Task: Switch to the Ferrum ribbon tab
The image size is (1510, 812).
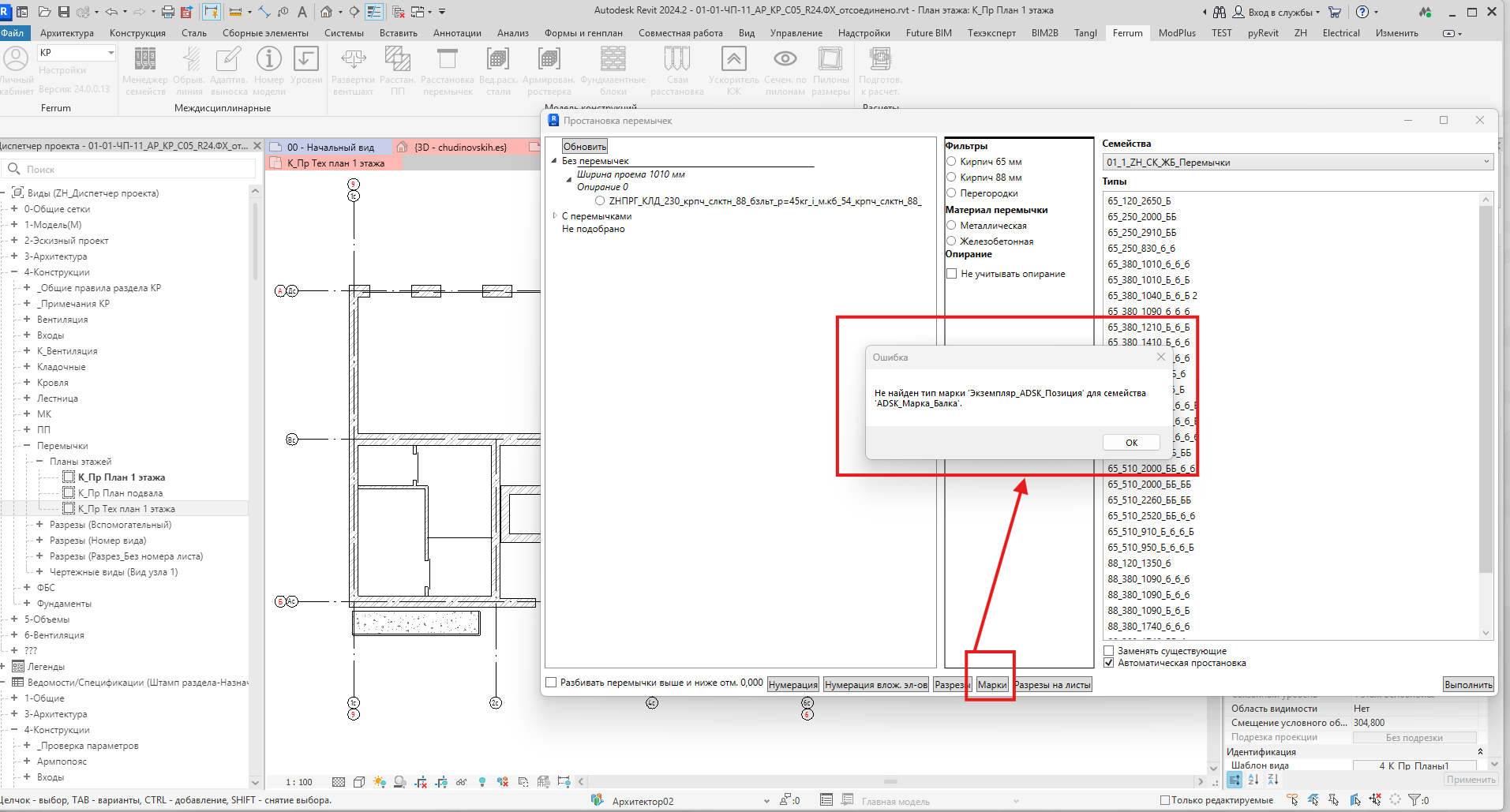Action: click(1127, 33)
